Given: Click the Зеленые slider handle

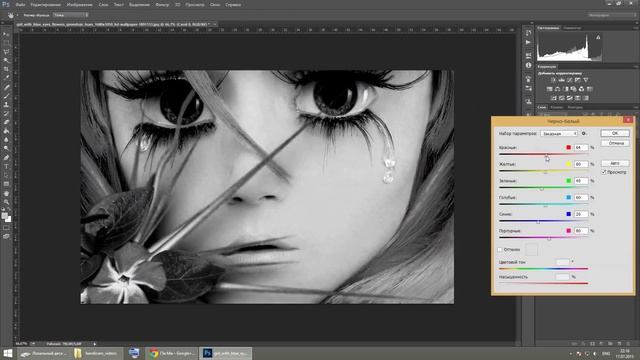Looking at the screenshot, I should 542,189.
